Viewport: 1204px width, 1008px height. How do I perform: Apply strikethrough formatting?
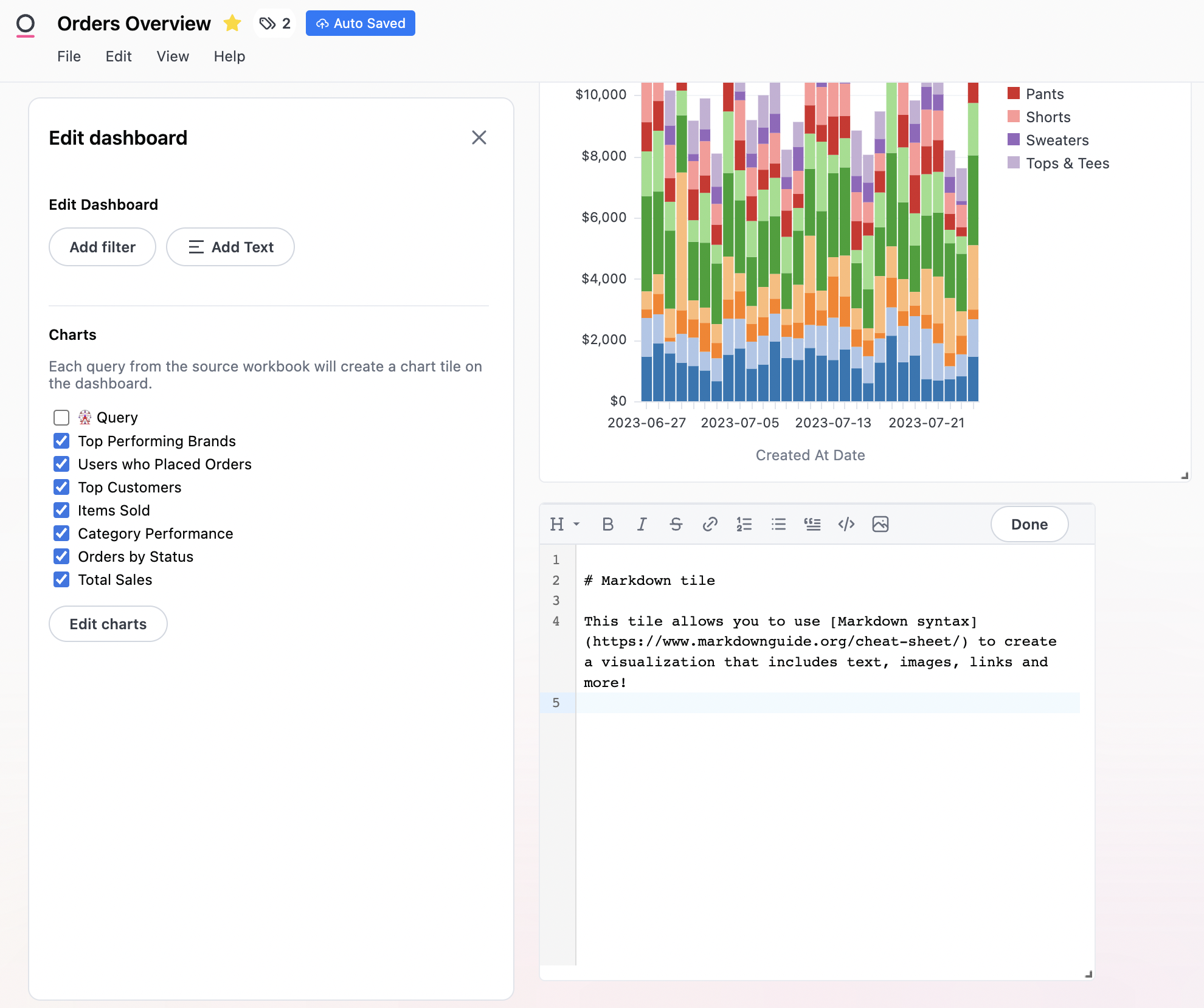(676, 524)
